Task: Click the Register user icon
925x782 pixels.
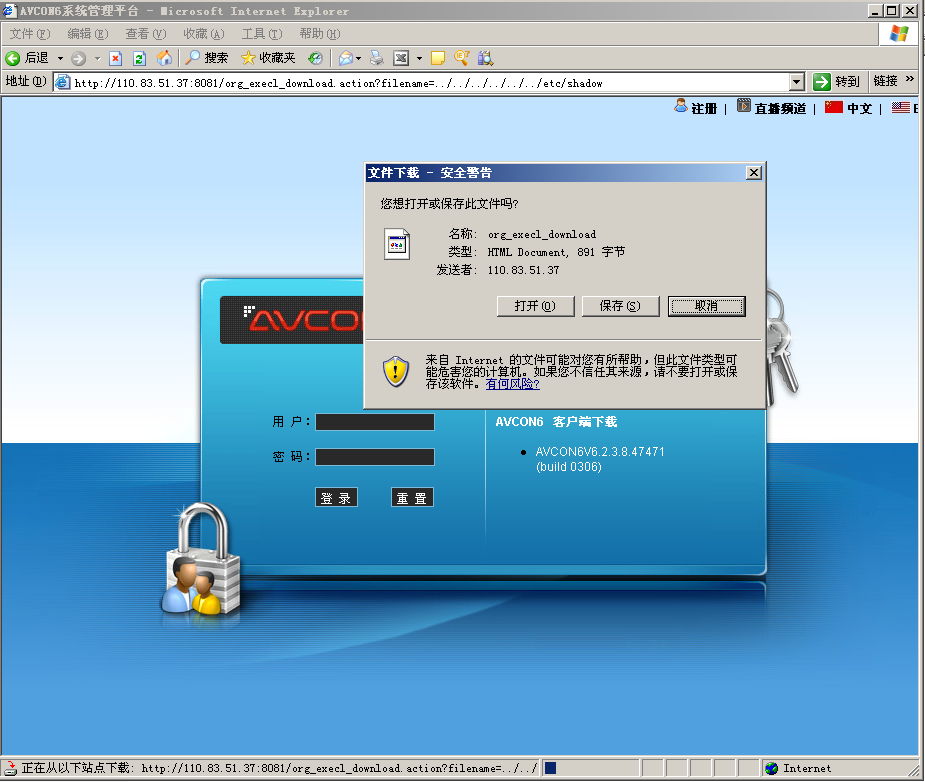Action: [x=681, y=106]
